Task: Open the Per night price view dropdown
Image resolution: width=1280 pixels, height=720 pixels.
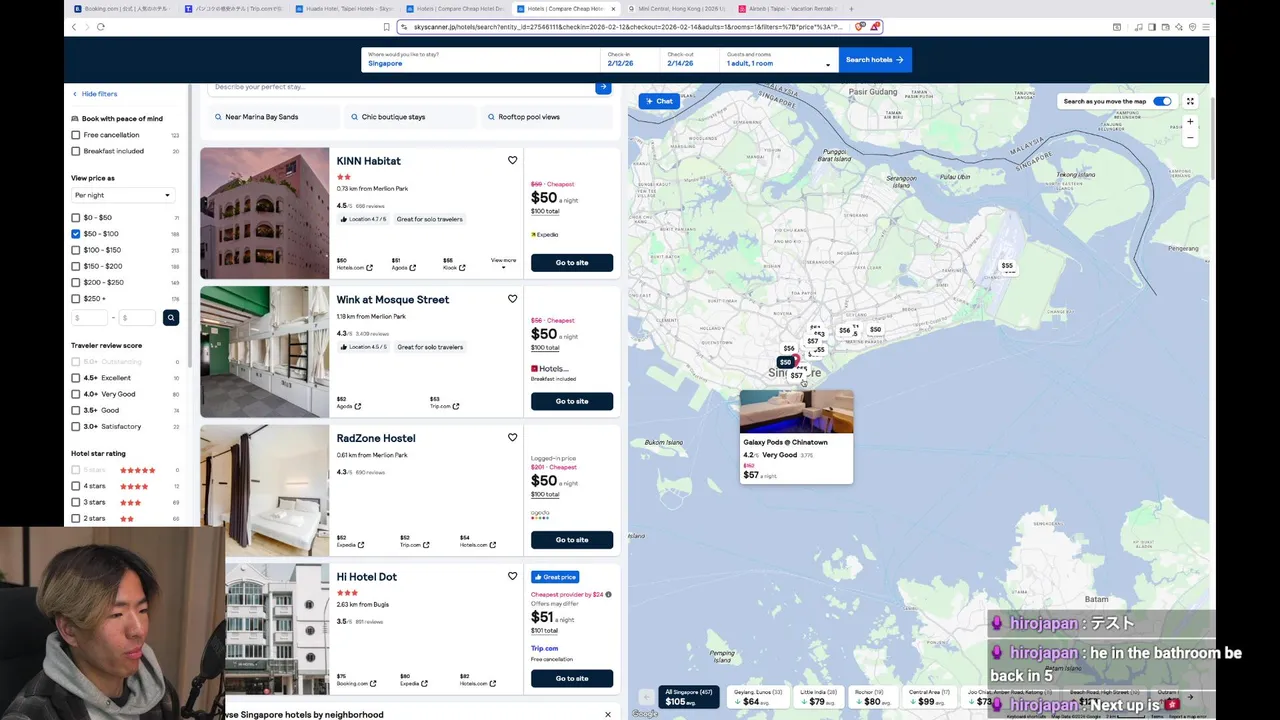Action: (x=122, y=195)
